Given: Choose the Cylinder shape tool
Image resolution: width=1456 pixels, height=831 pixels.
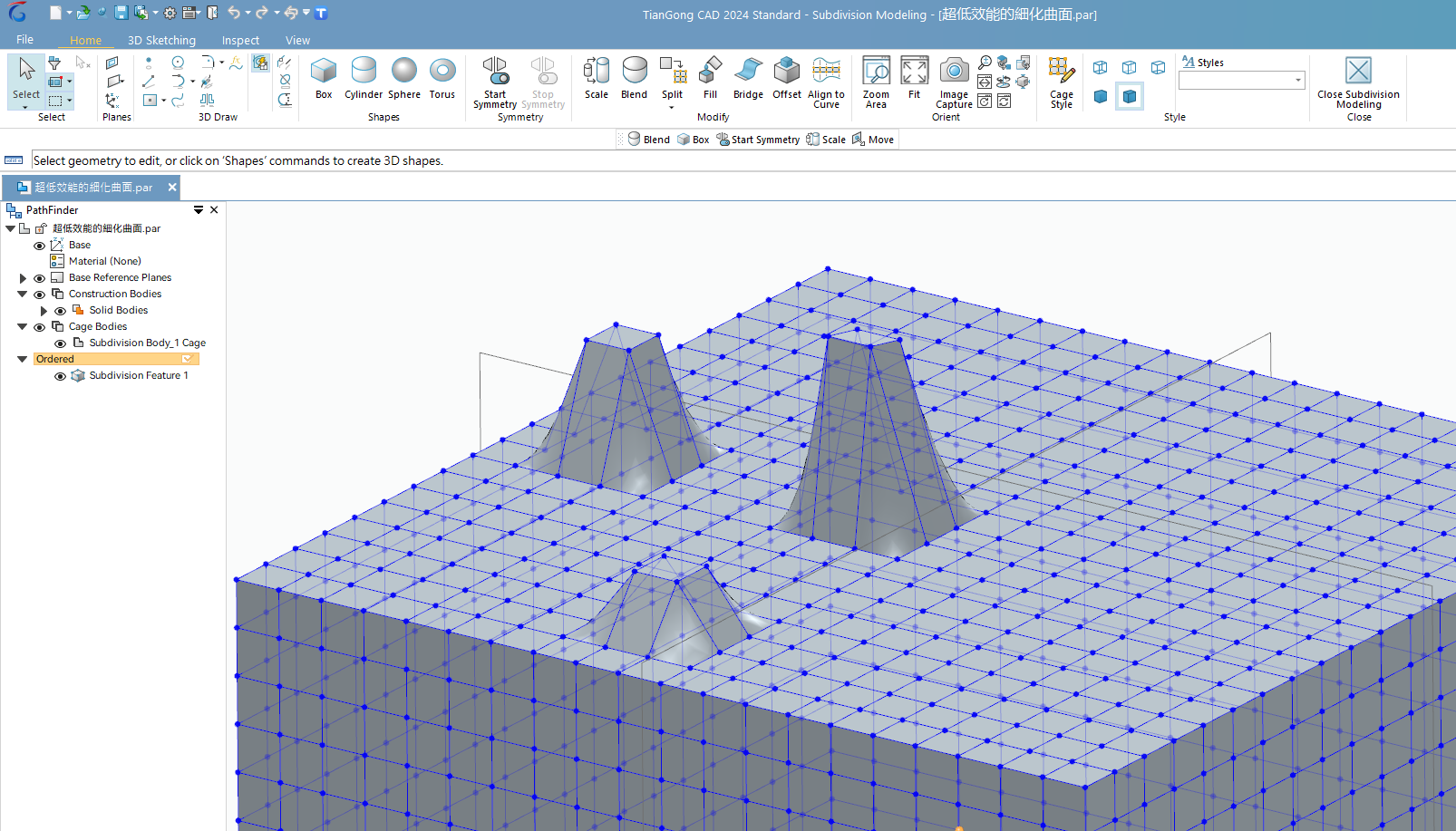Looking at the screenshot, I should (x=364, y=78).
